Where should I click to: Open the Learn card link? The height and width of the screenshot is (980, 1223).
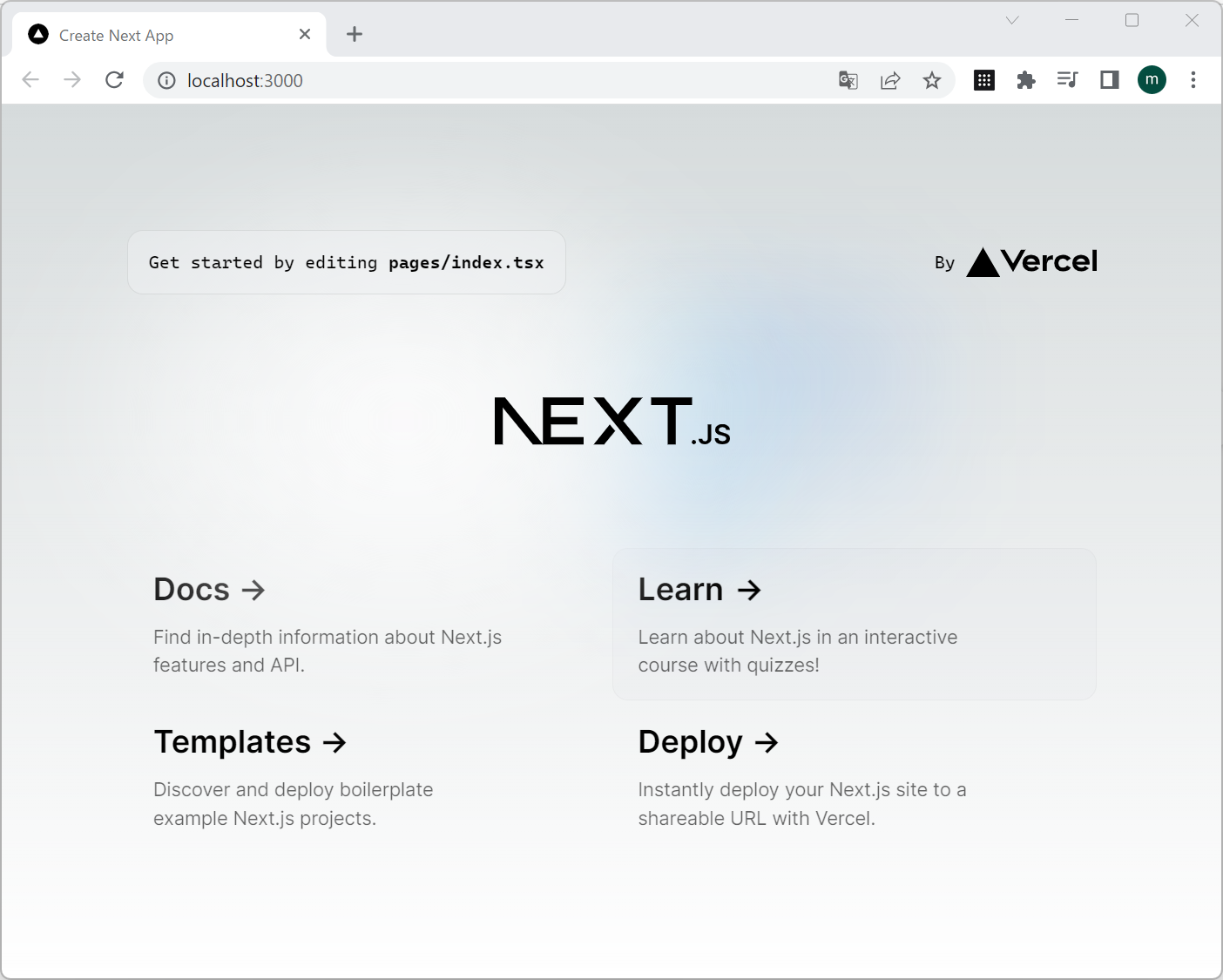(x=855, y=625)
